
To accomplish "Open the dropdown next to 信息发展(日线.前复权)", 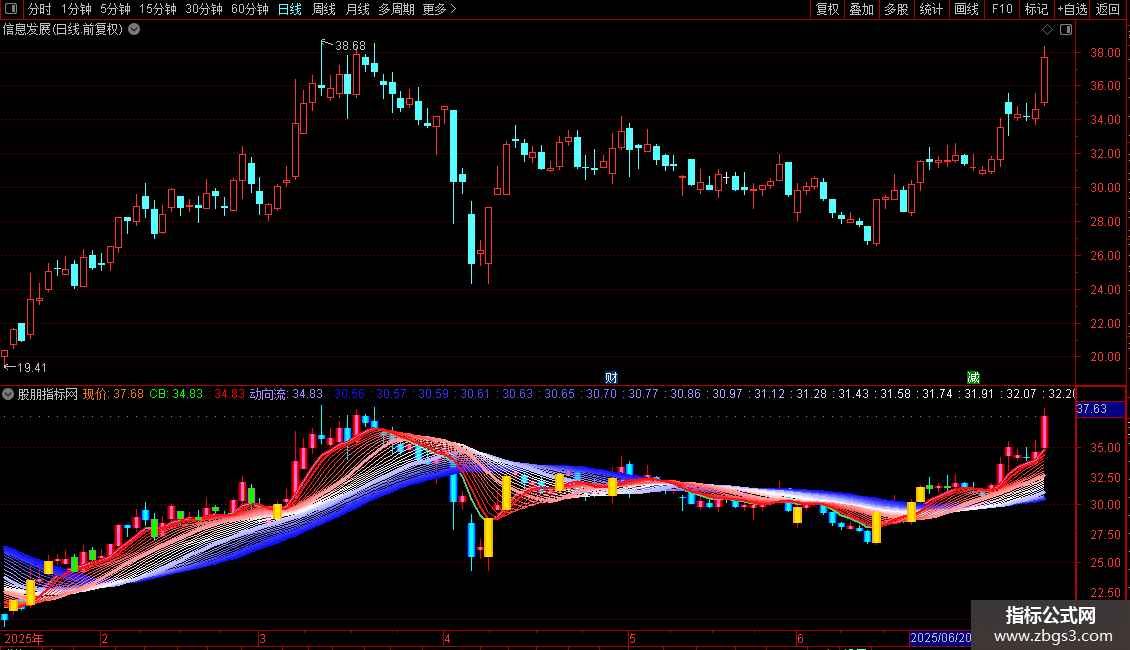I will (134, 30).
